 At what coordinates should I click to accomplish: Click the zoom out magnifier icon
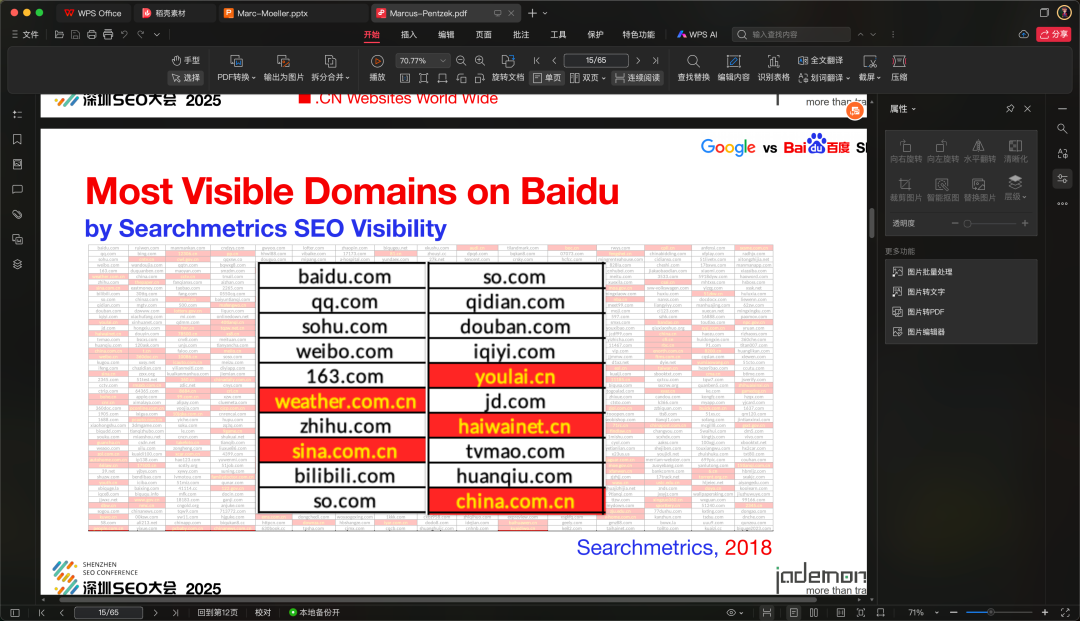[461, 61]
